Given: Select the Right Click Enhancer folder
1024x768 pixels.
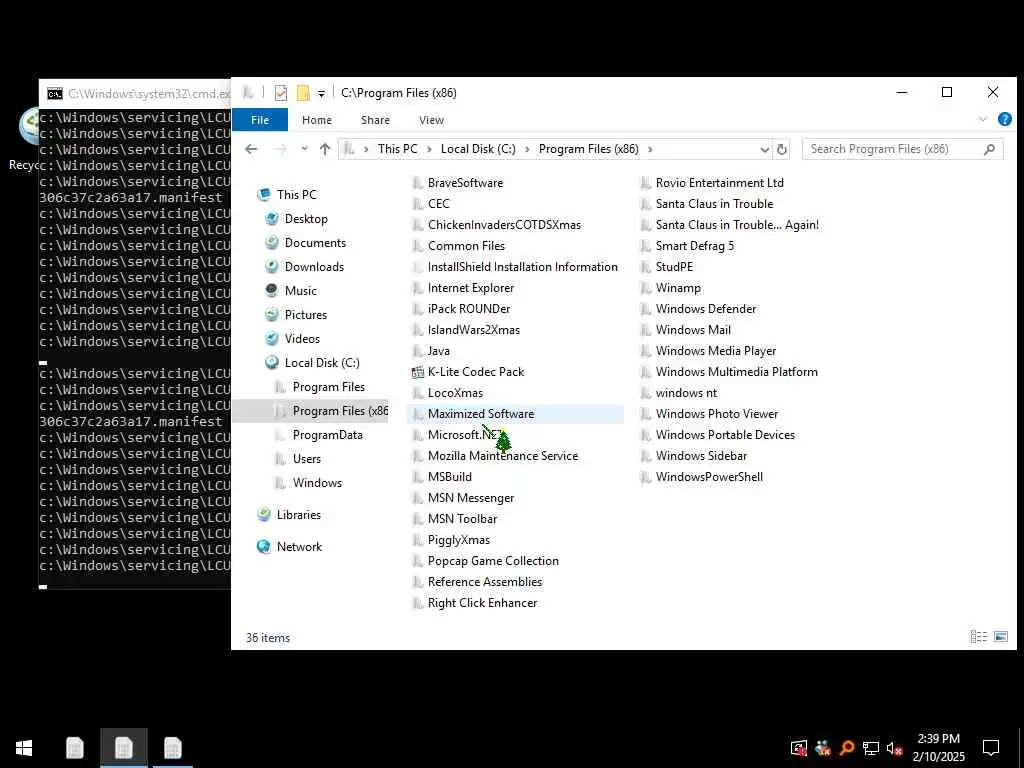Looking at the screenshot, I should click(x=483, y=603).
